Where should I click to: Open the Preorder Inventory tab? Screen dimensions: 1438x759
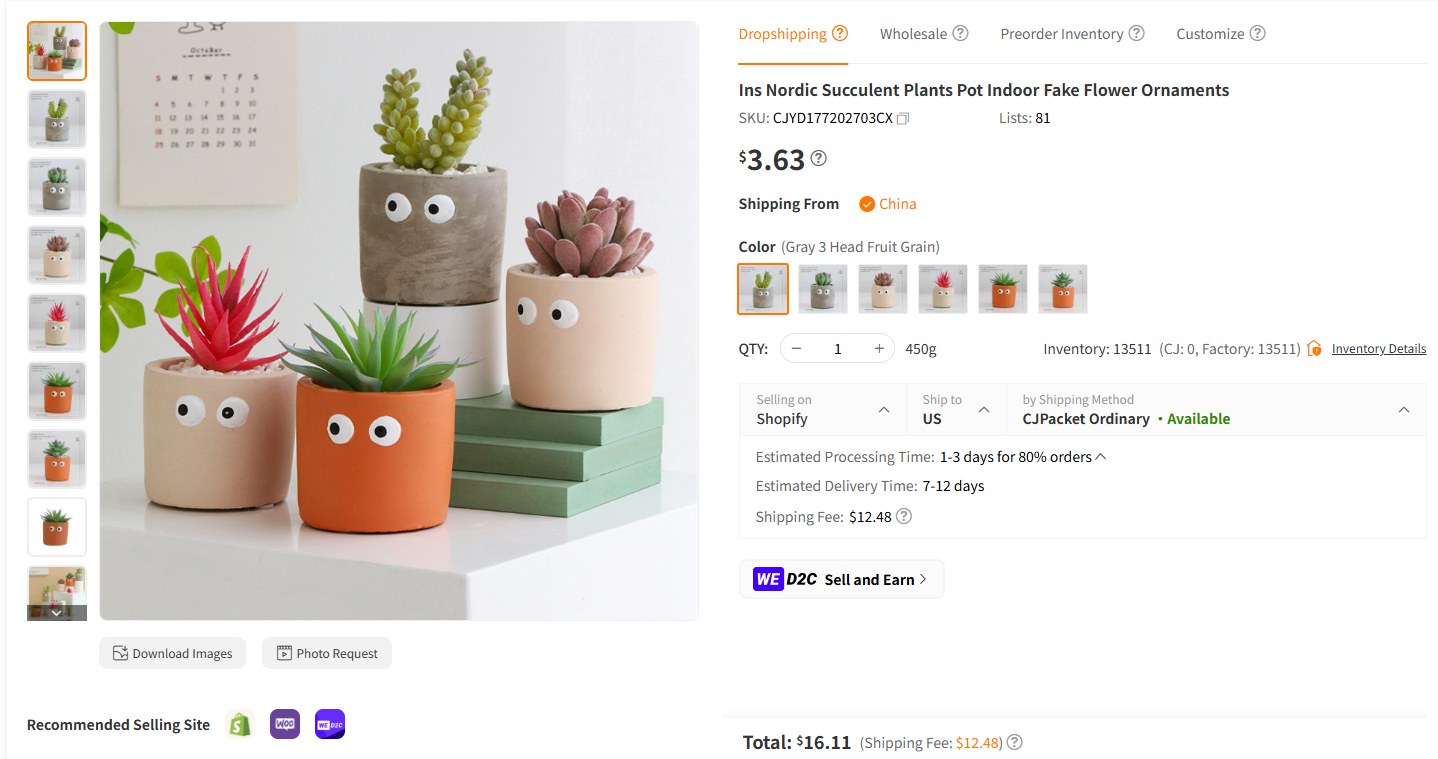1062,33
